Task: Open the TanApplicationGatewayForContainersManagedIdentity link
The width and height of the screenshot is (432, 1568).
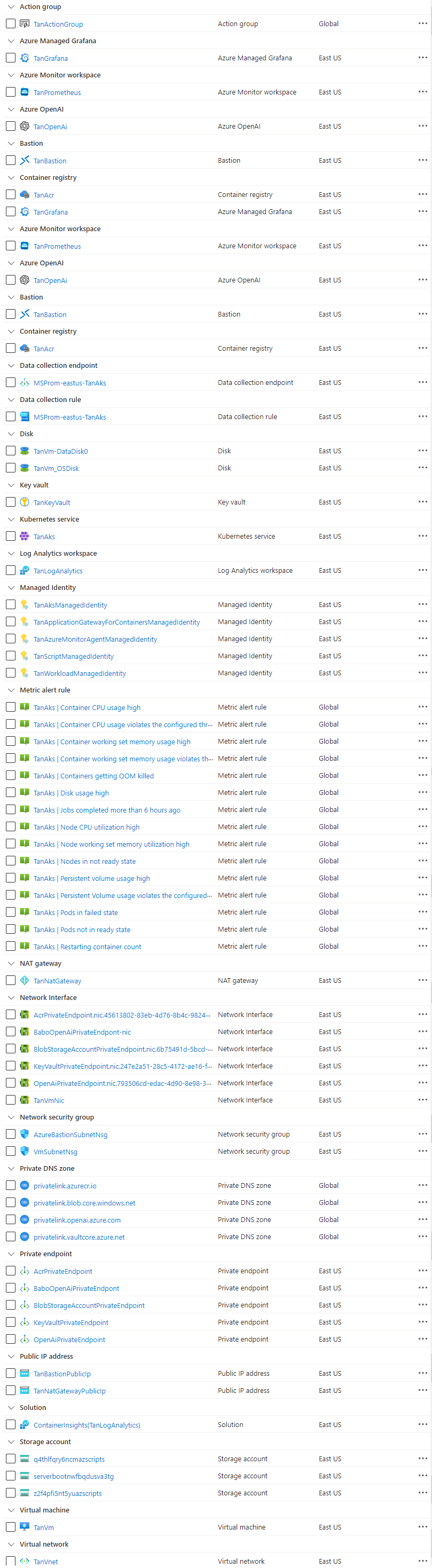Action: [x=117, y=622]
